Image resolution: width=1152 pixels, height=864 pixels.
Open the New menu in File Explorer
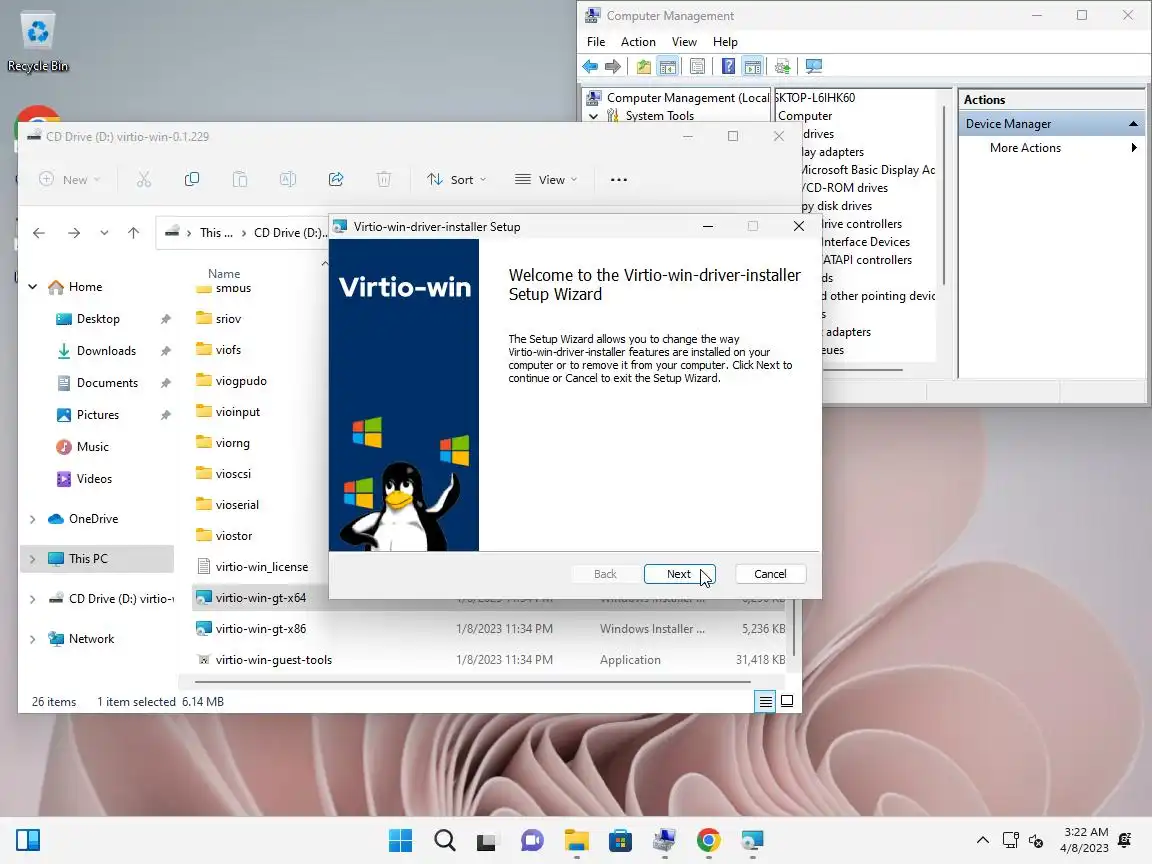(x=69, y=179)
